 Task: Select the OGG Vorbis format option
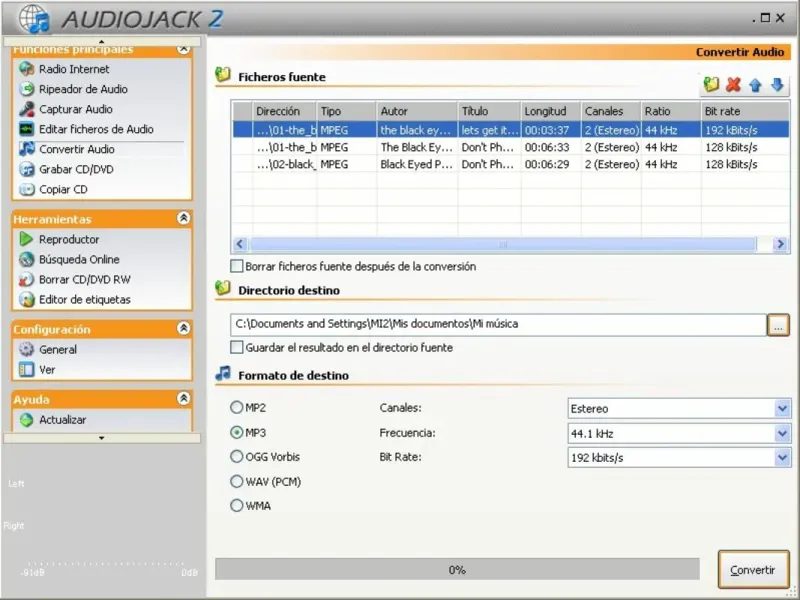tap(236, 456)
